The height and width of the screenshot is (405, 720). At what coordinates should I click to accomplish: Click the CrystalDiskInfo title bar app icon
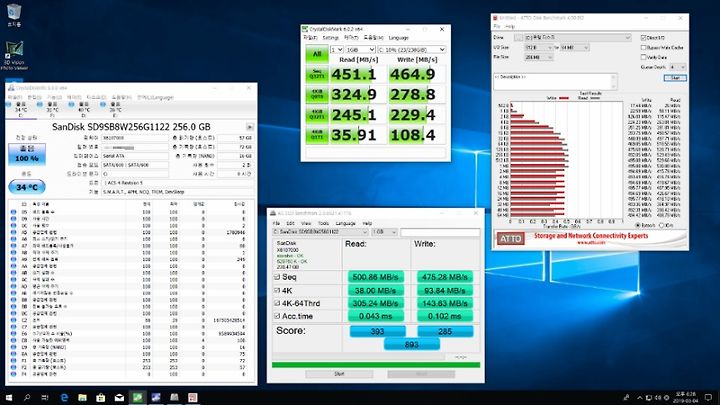(11, 87)
